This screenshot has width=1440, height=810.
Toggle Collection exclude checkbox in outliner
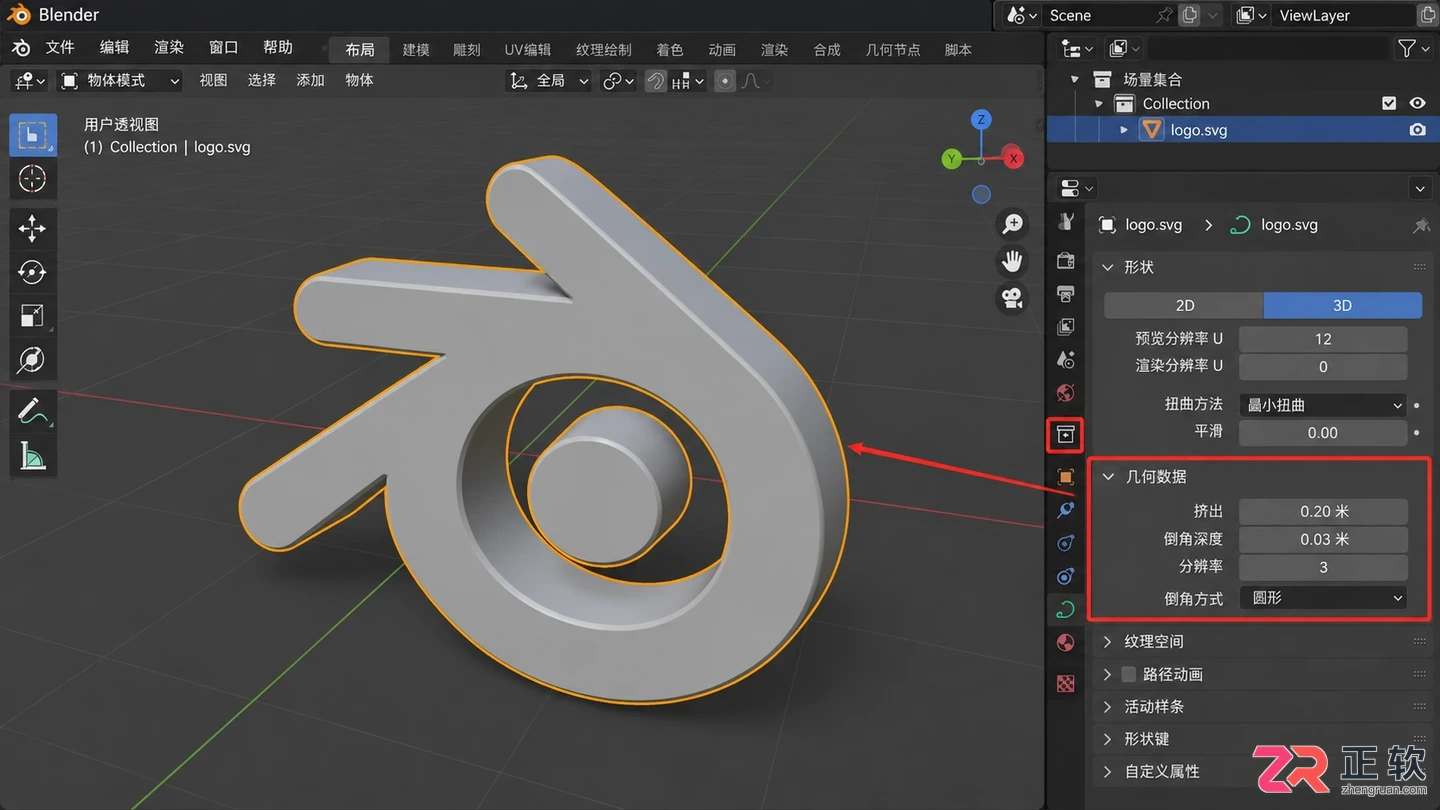[1389, 103]
